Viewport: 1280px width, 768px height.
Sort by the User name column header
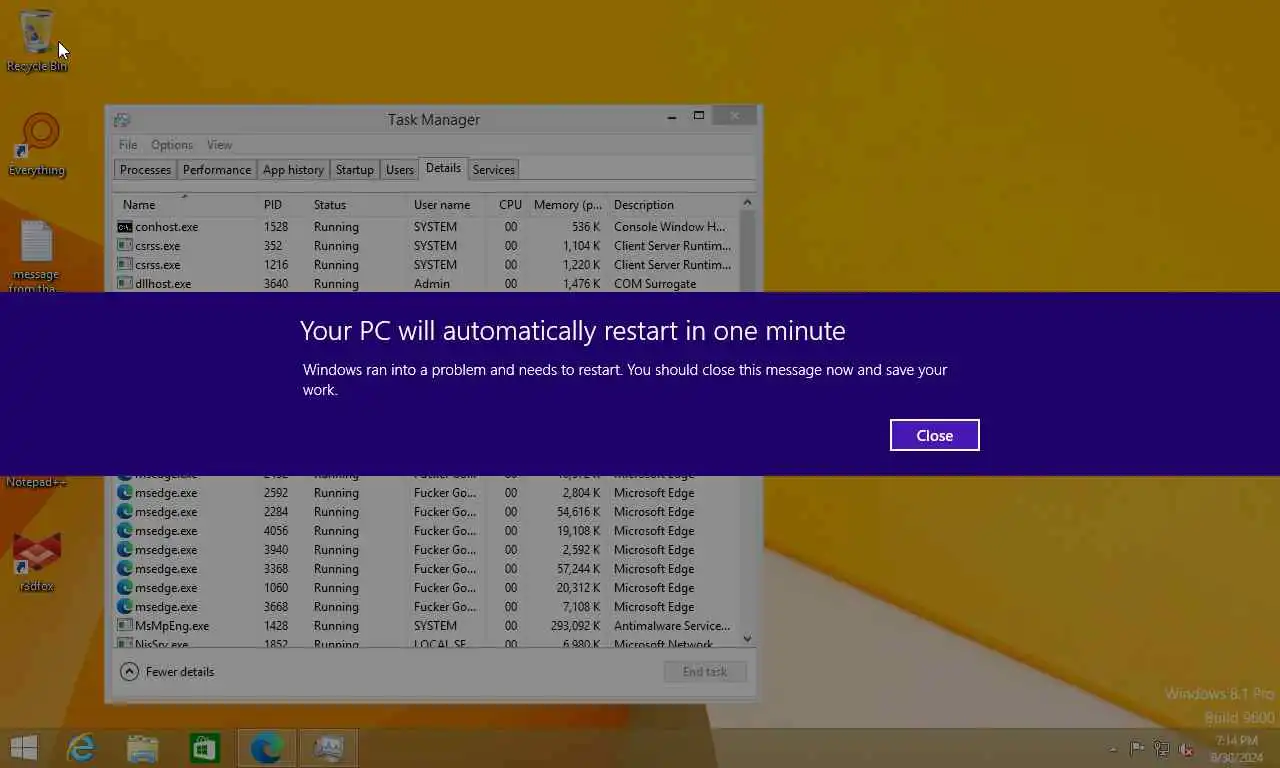(x=447, y=204)
